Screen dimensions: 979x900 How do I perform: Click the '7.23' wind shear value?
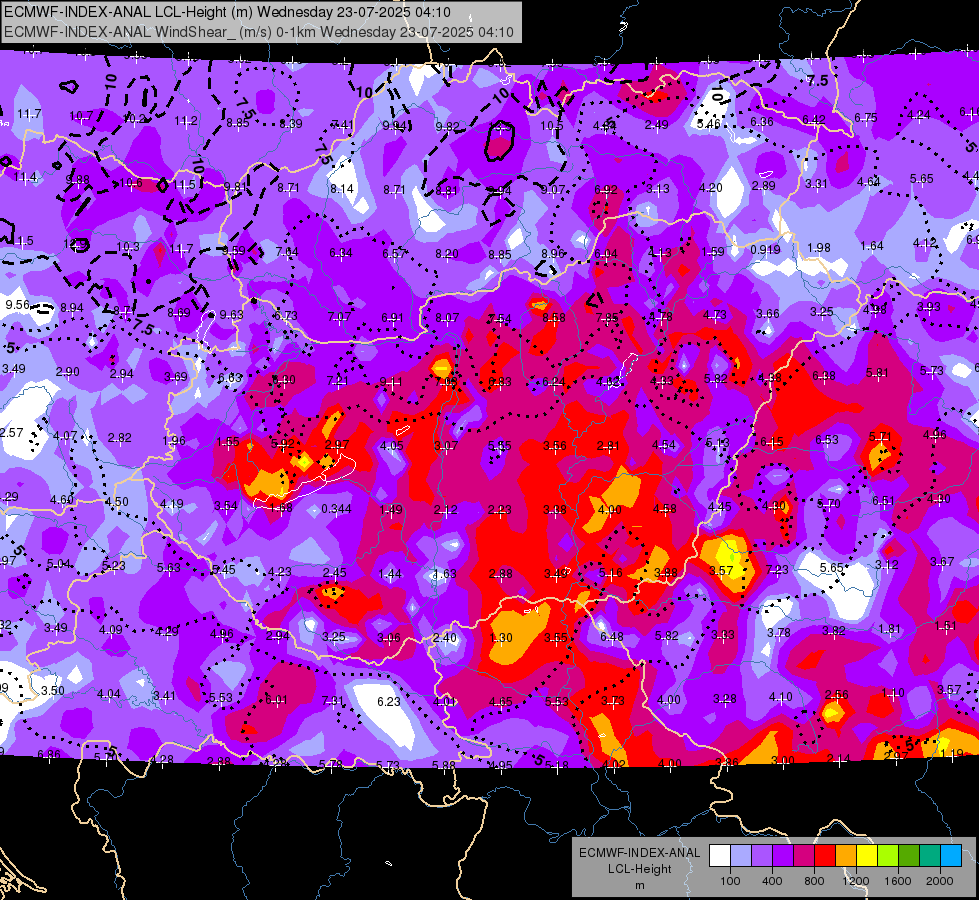(777, 570)
